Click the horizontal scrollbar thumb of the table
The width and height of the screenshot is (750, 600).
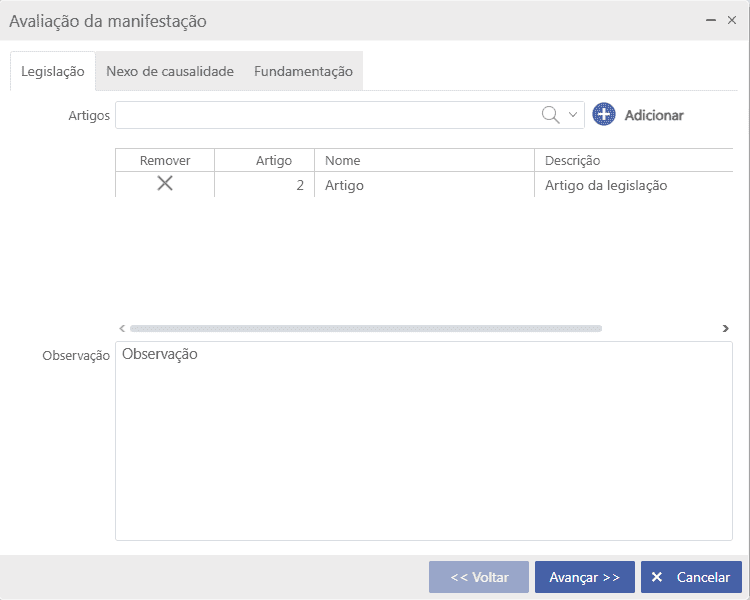pyautogui.click(x=365, y=328)
